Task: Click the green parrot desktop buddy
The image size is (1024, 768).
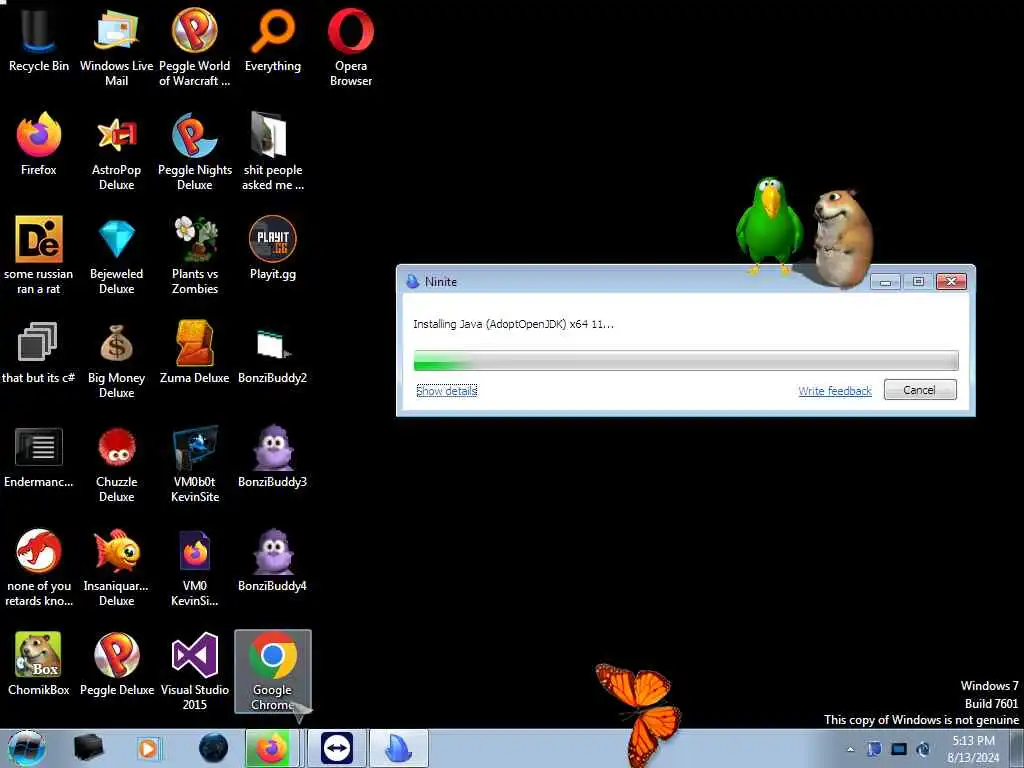Action: coord(769,225)
